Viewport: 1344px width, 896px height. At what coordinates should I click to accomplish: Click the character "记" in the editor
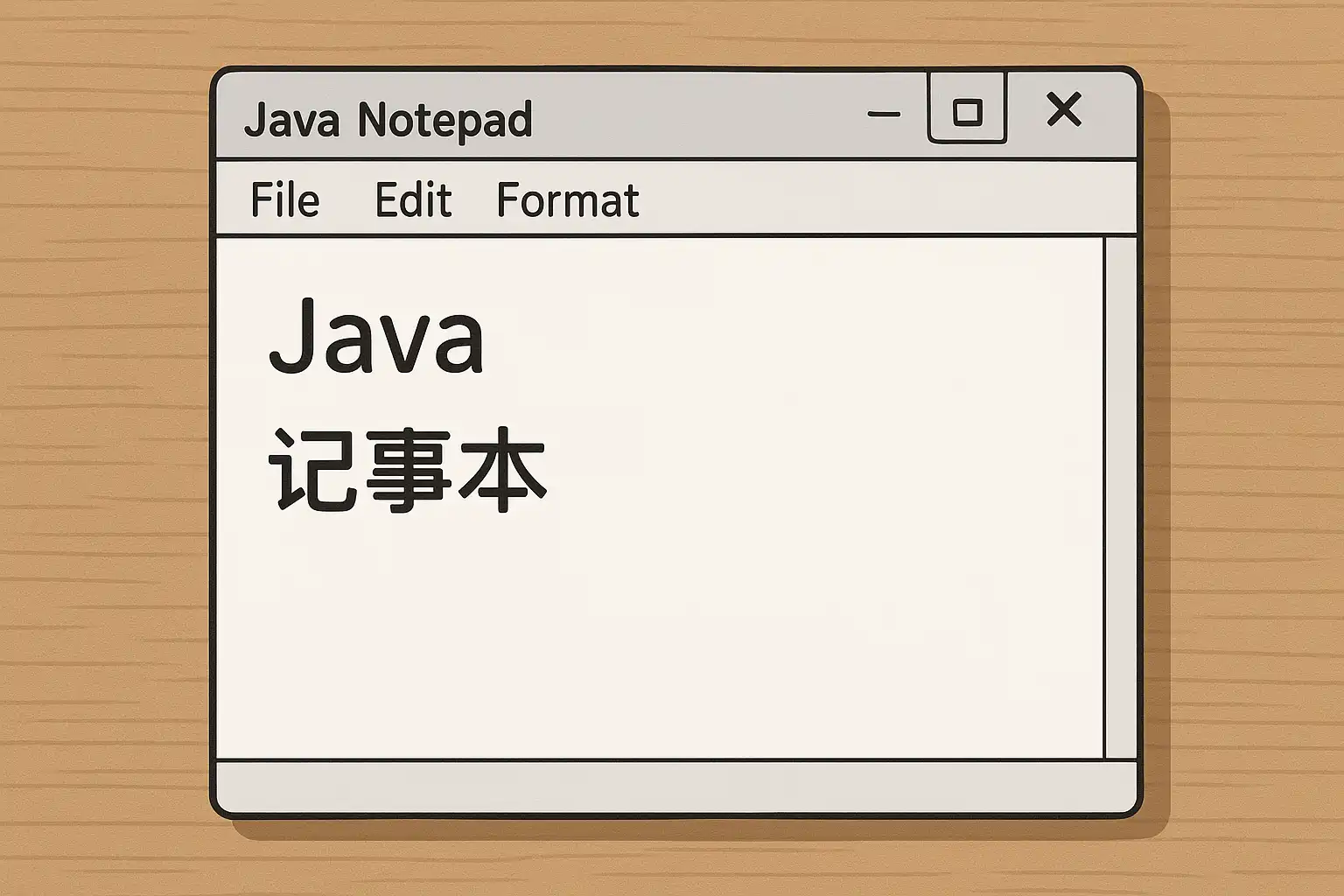(312, 470)
